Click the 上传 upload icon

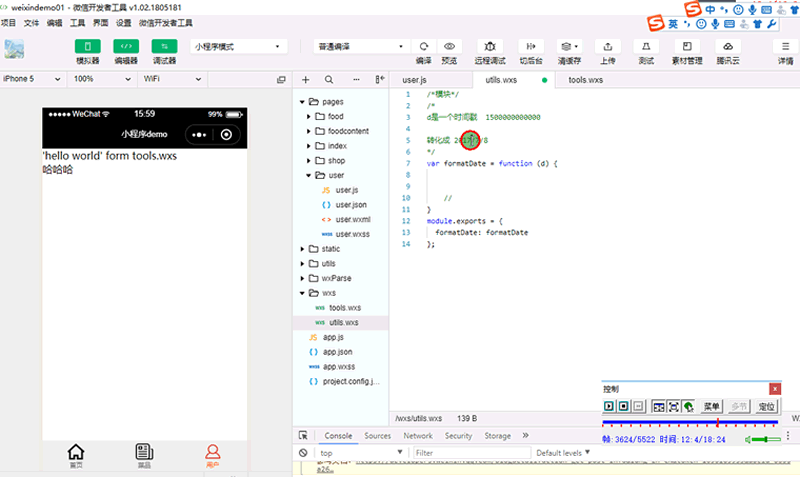pyautogui.click(x=608, y=46)
